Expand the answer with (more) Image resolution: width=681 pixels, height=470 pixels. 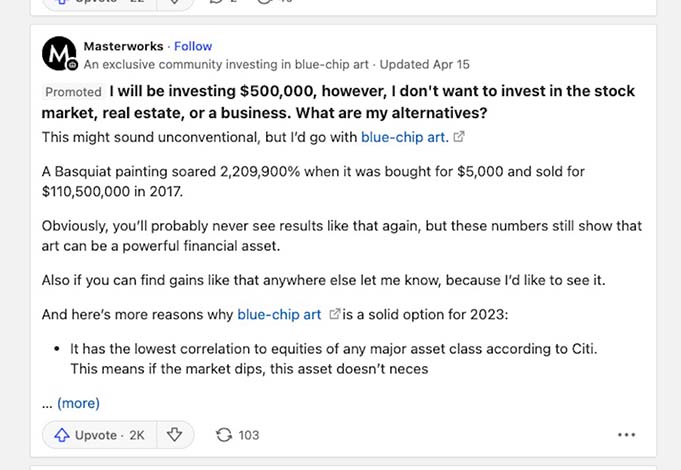coord(78,403)
